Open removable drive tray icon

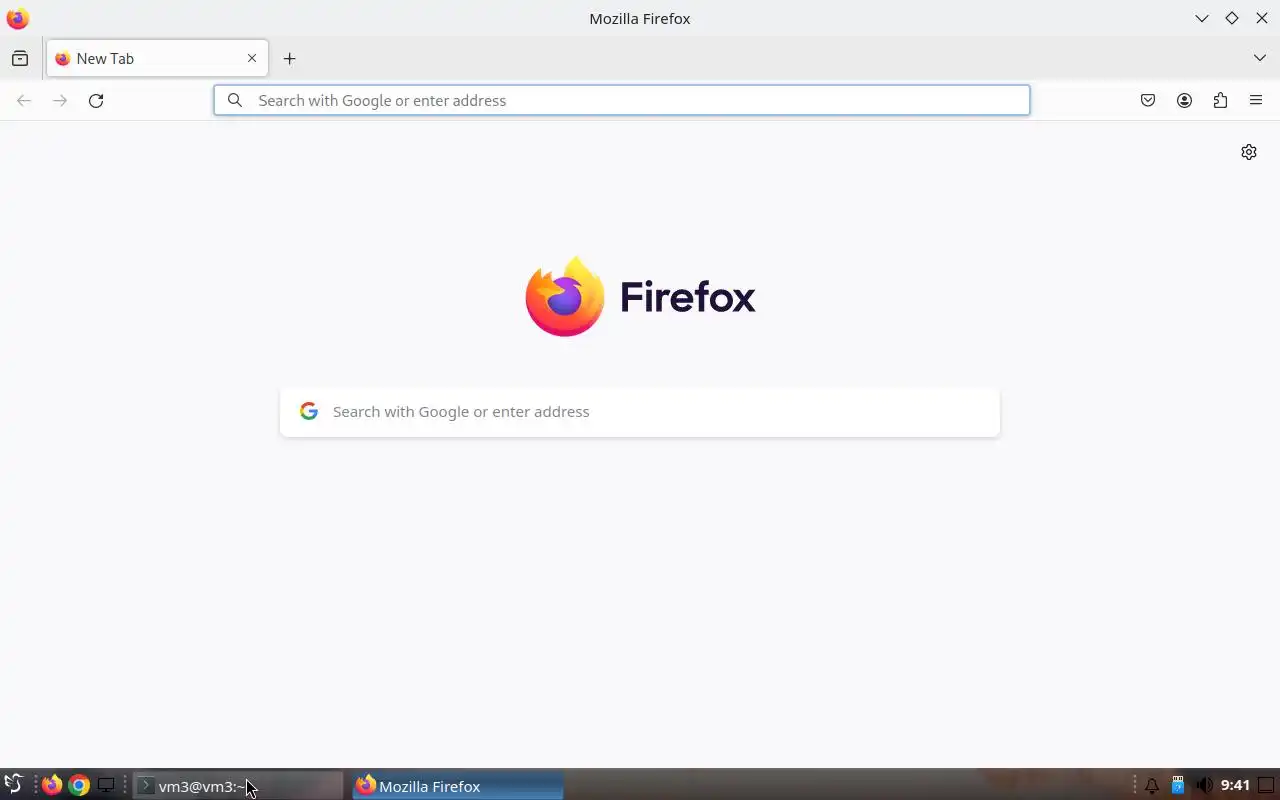pos(1178,785)
